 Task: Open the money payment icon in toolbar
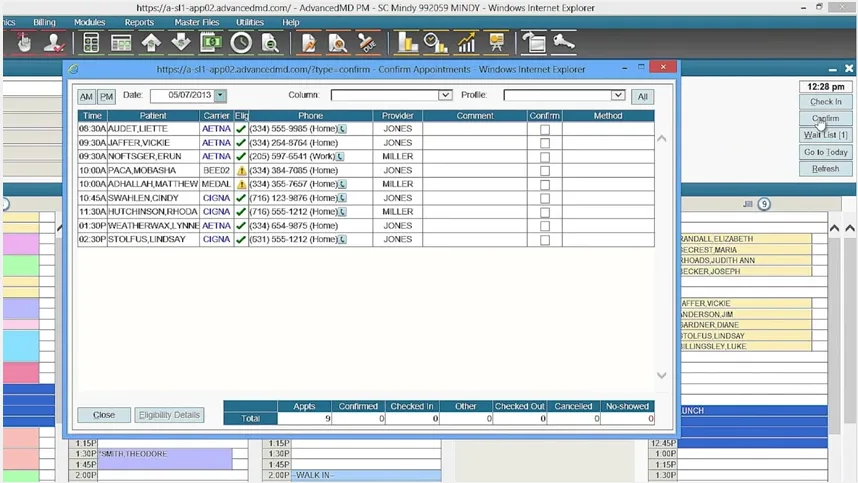click(211, 43)
